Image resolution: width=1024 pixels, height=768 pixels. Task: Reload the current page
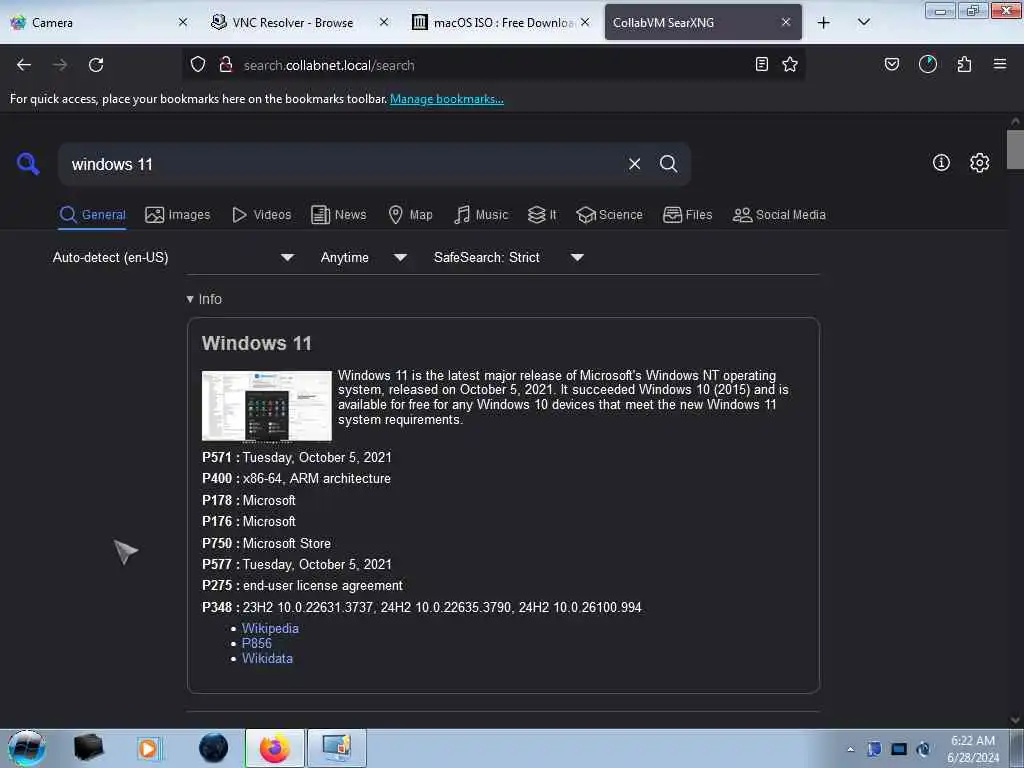point(96,65)
